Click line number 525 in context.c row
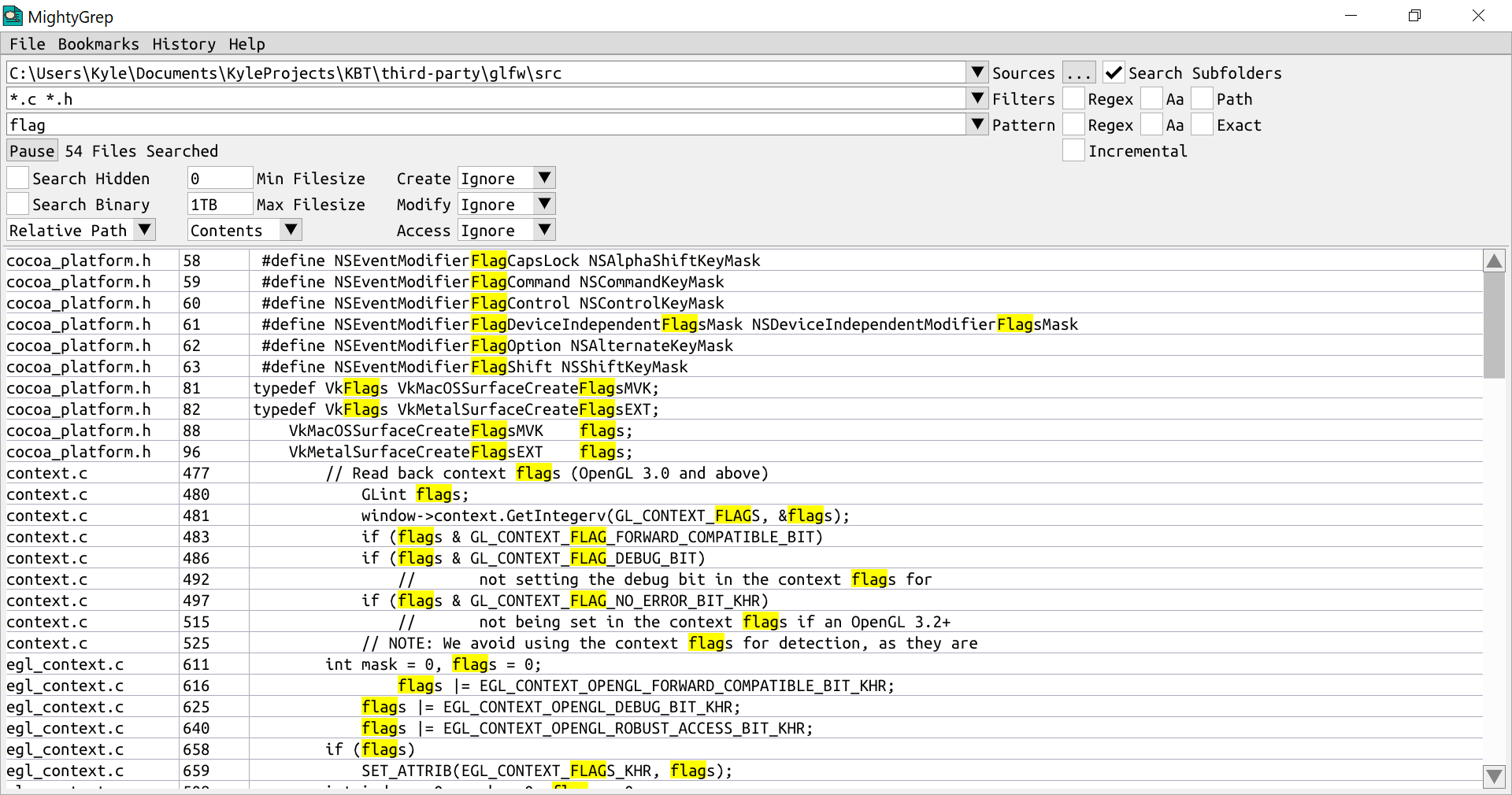Screen dimensions: 1512x795 coord(196,643)
